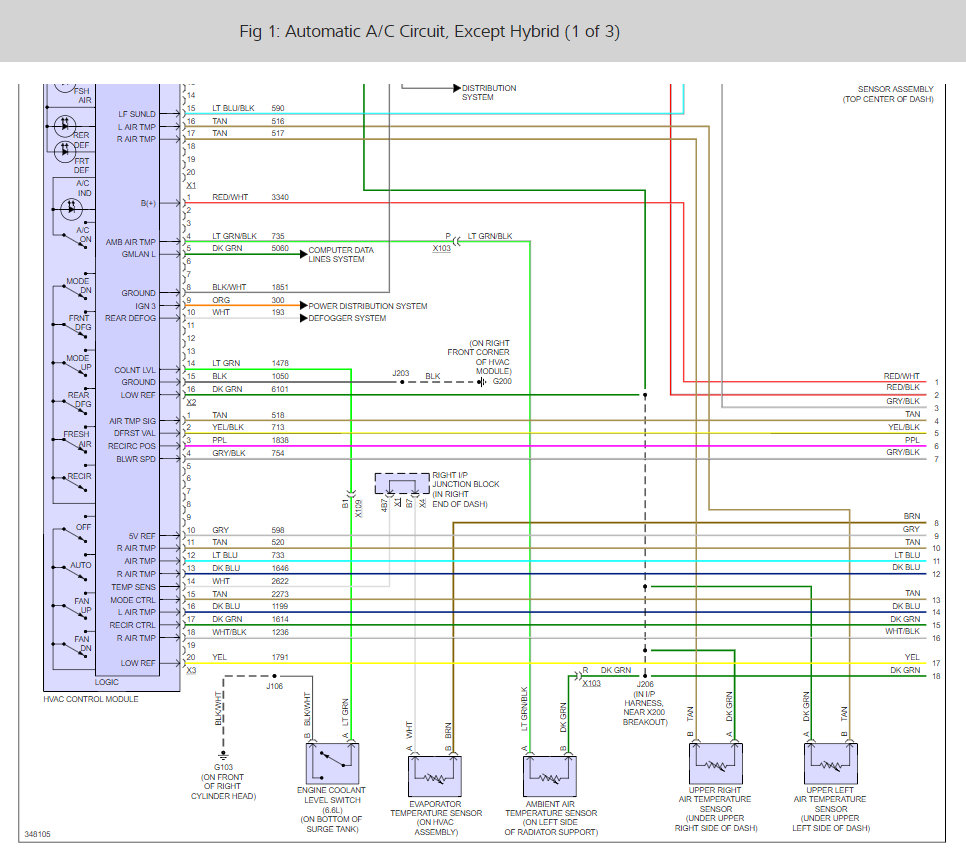Click the 'SENSOR ASSEMBLY (TOP CENTER OF DASH)' label
This screenshot has height=857, width=966.
point(888,94)
